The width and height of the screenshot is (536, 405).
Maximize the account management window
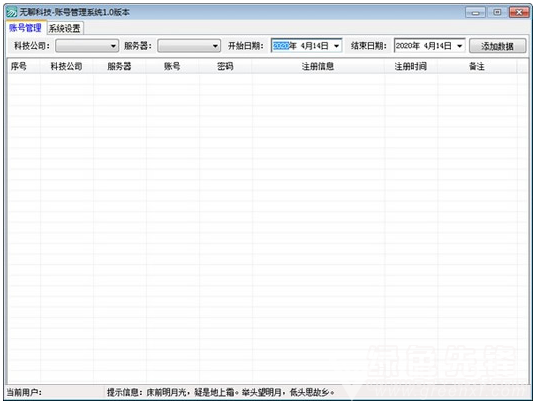[x=497, y=13]
